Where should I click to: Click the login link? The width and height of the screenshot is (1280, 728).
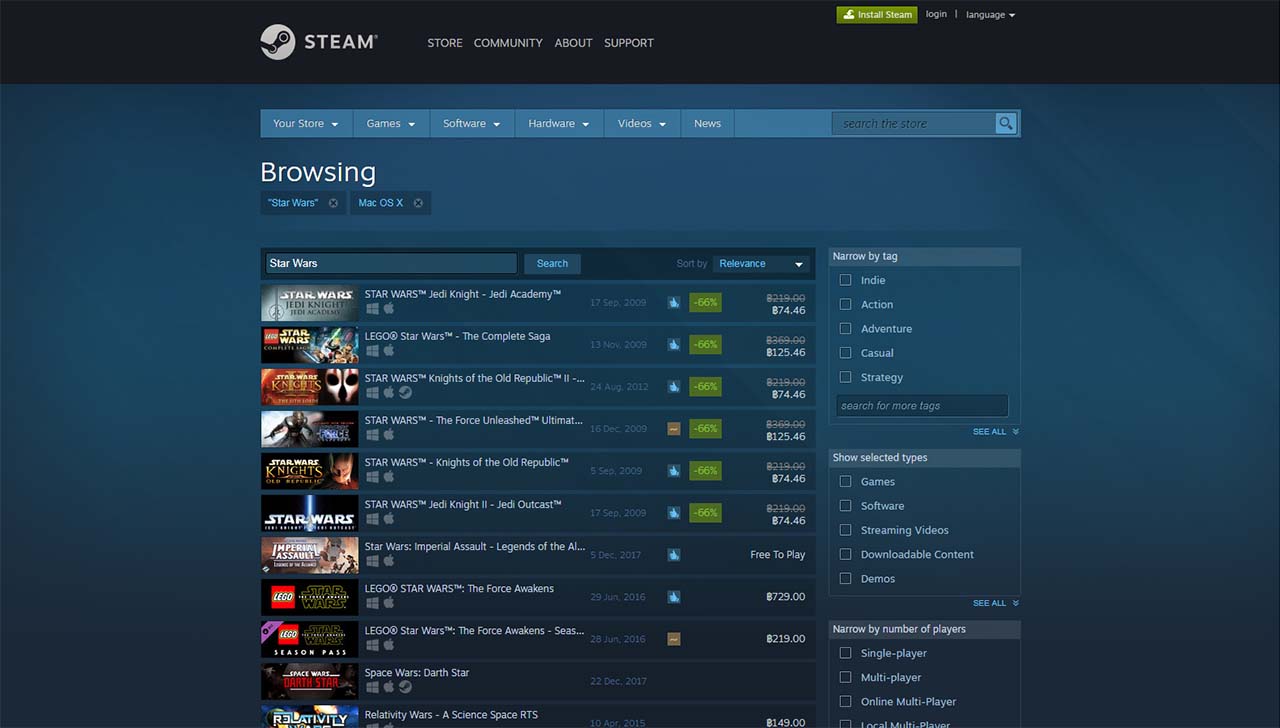click(x=936, y=13)
